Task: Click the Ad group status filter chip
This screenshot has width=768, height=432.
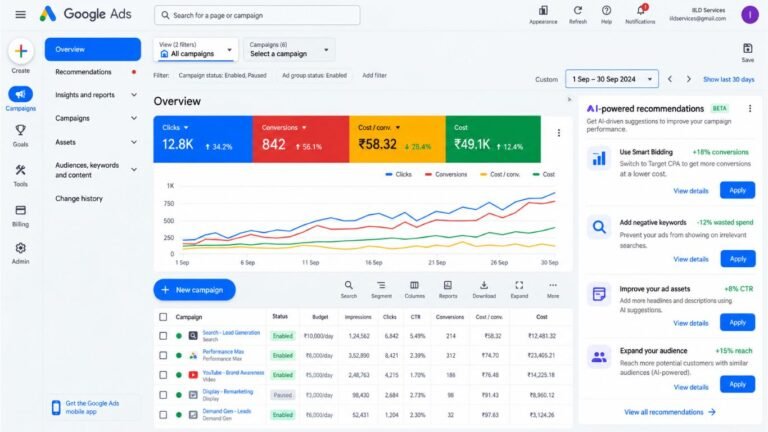Action: coord(314,75)
